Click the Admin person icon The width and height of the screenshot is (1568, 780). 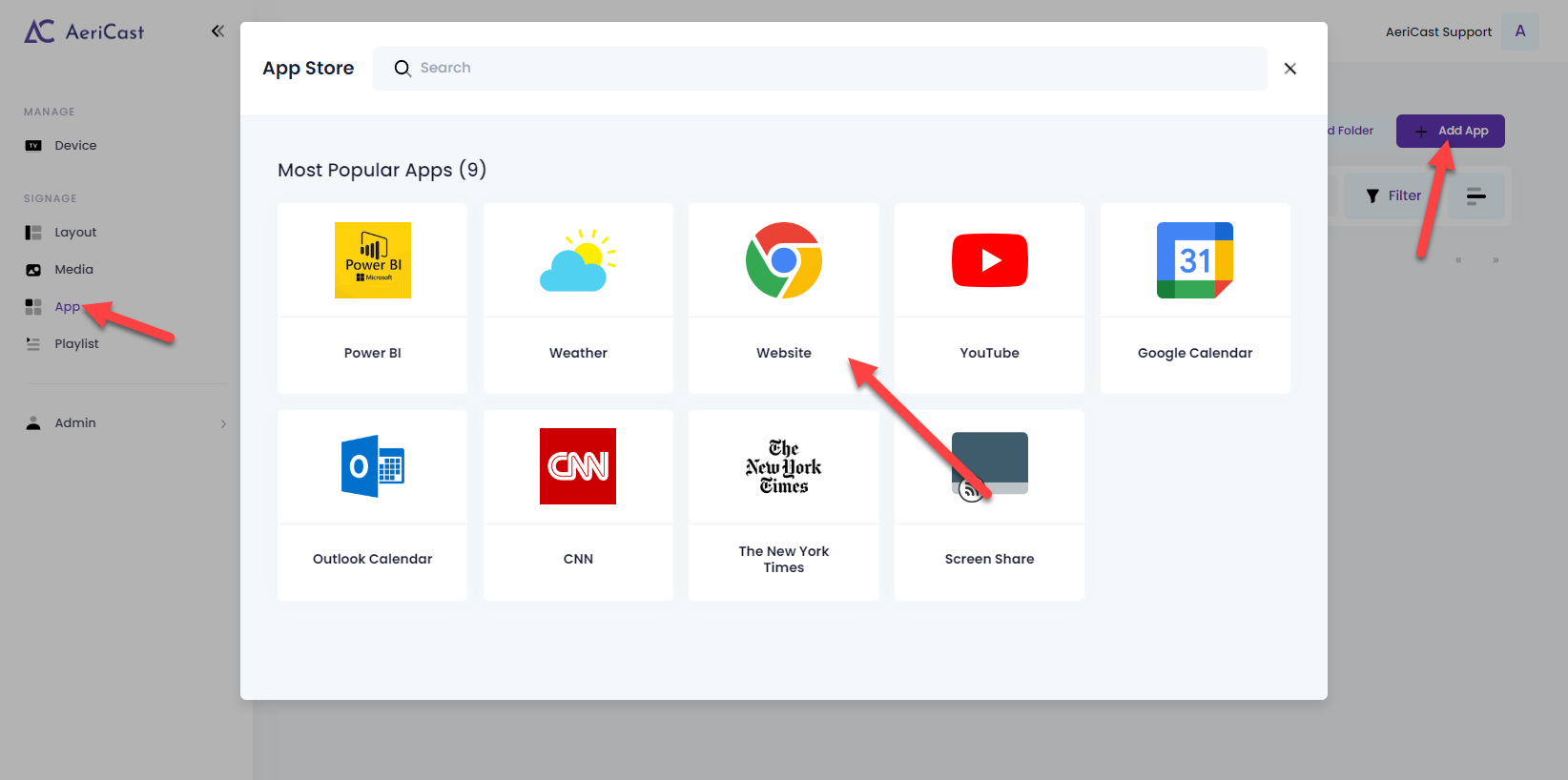tap(33, 423)
